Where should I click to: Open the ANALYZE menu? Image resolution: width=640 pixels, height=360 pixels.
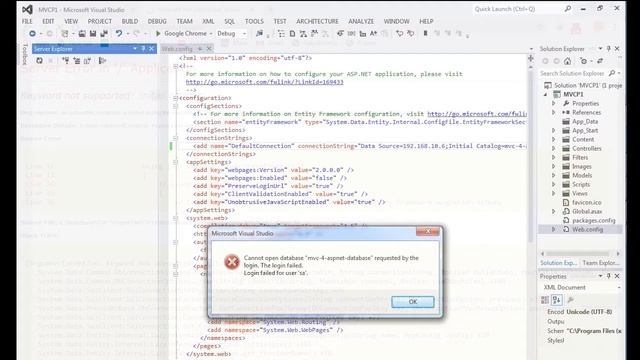coord(361,21)
